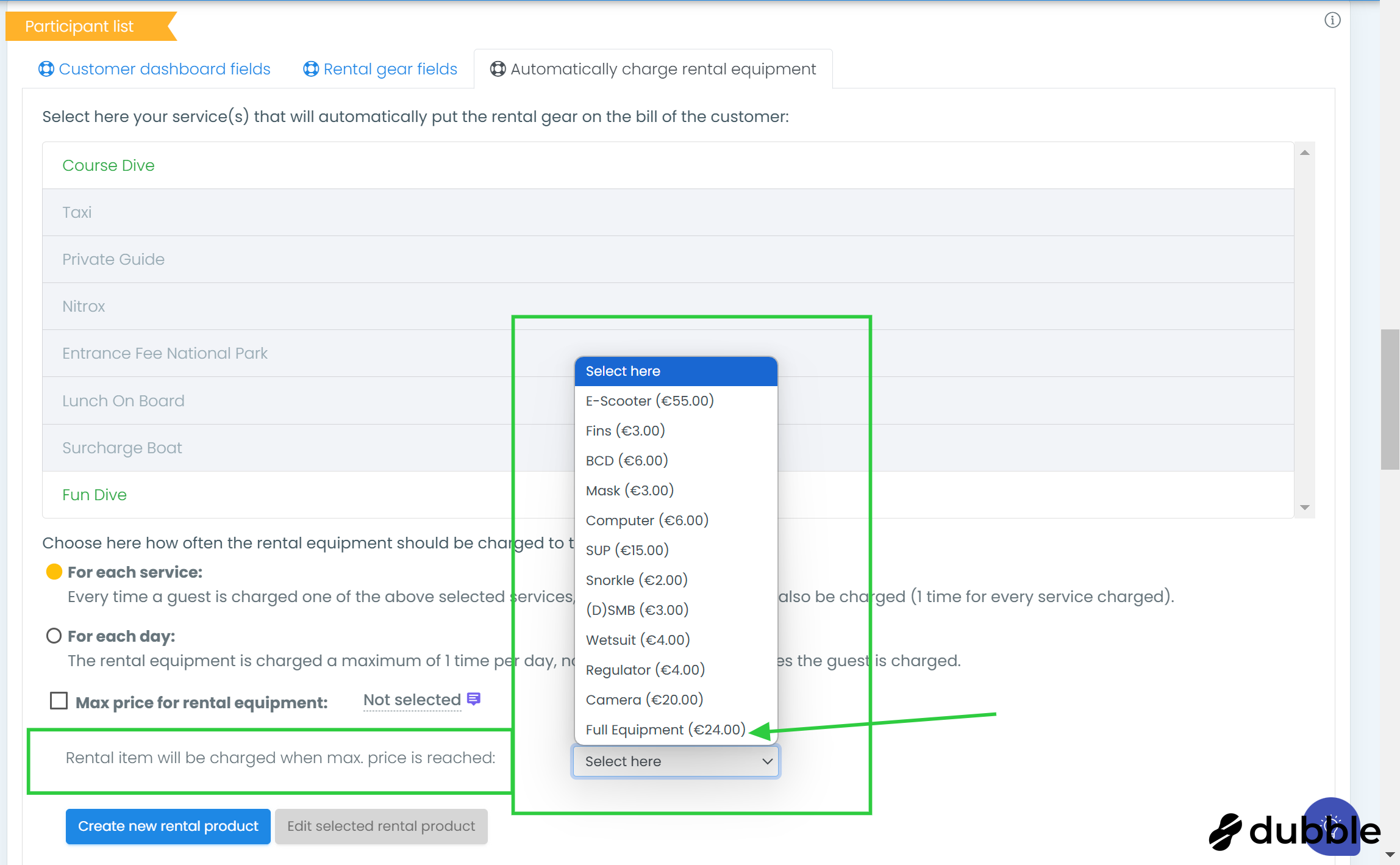Click the services list scroll-up arrow
Image resolution: width=1400 pixels, height=865 pixels.
coord(1305,153)
